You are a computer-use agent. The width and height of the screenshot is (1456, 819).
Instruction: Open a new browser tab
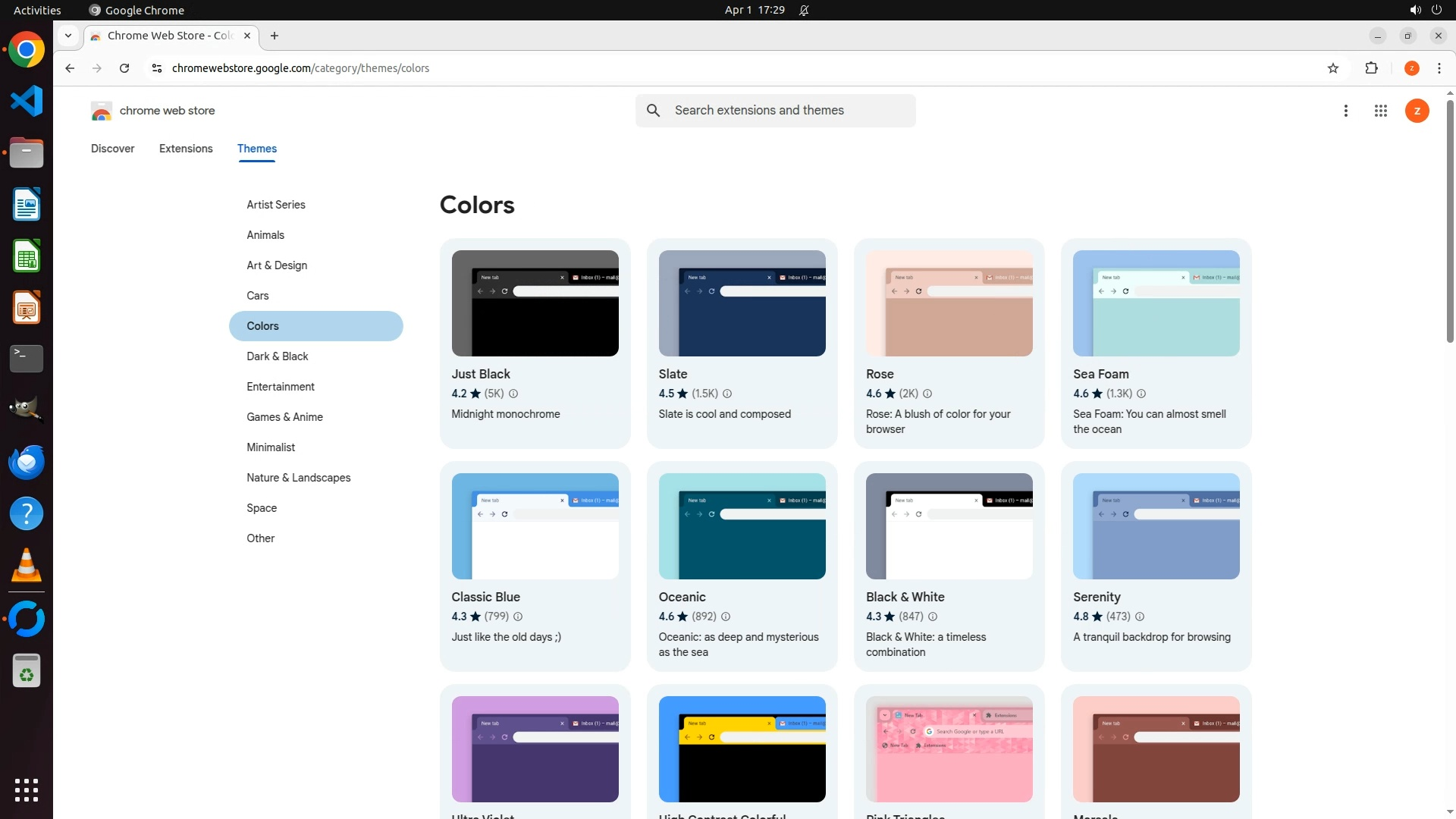point(275,36)
